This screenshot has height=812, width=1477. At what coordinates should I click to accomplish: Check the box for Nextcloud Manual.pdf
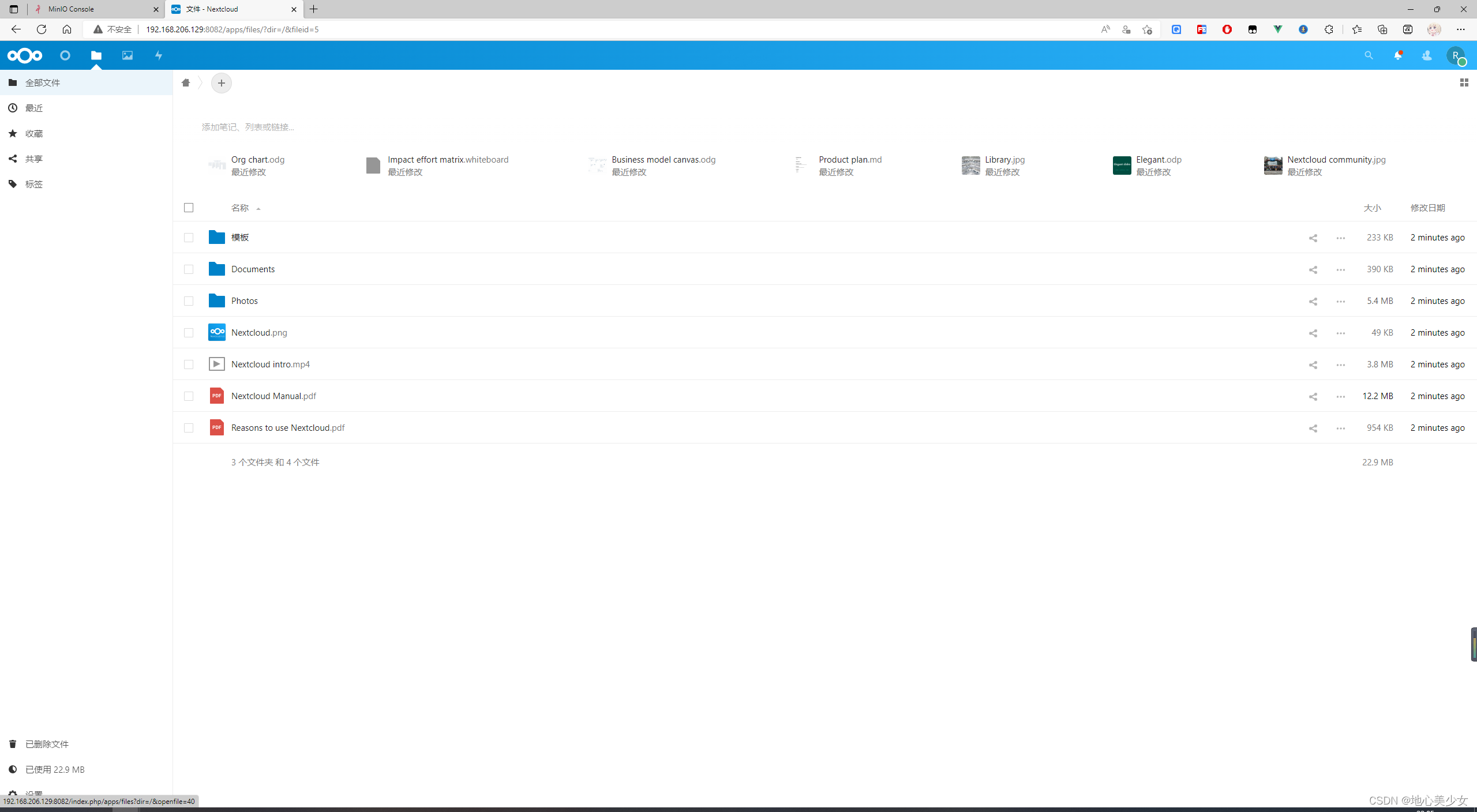(189, 396)
